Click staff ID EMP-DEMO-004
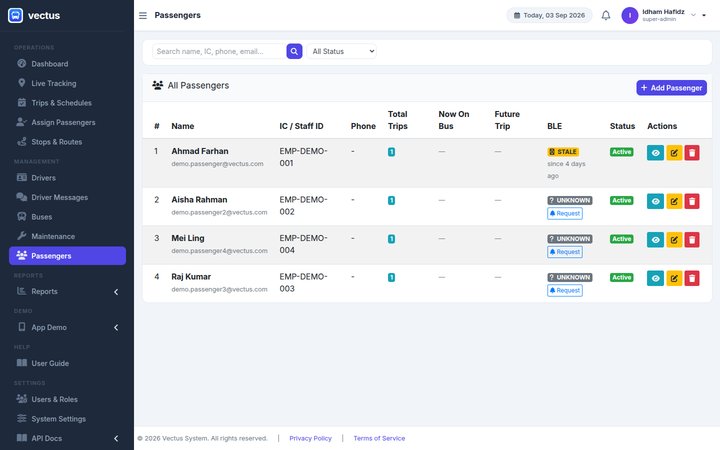The height and width of the screenshot is (450, 720). pyautogui.click(x=303, y=244)
